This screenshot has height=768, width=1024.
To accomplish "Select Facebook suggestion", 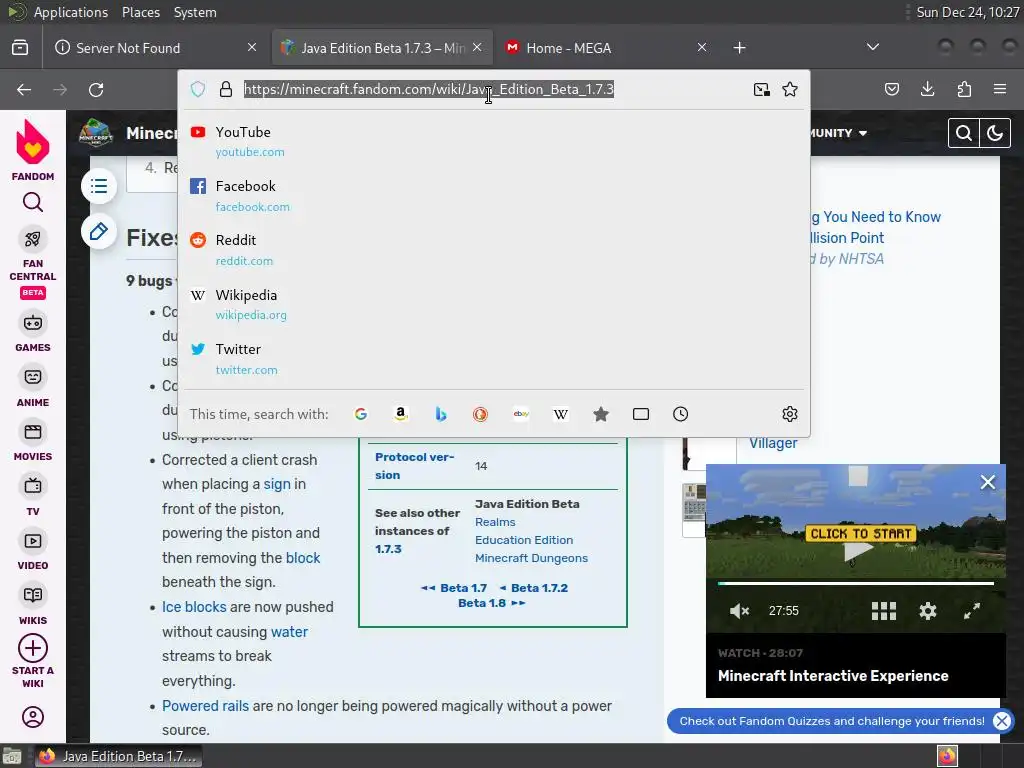I will pyautogui.click(x=493, y=195).
